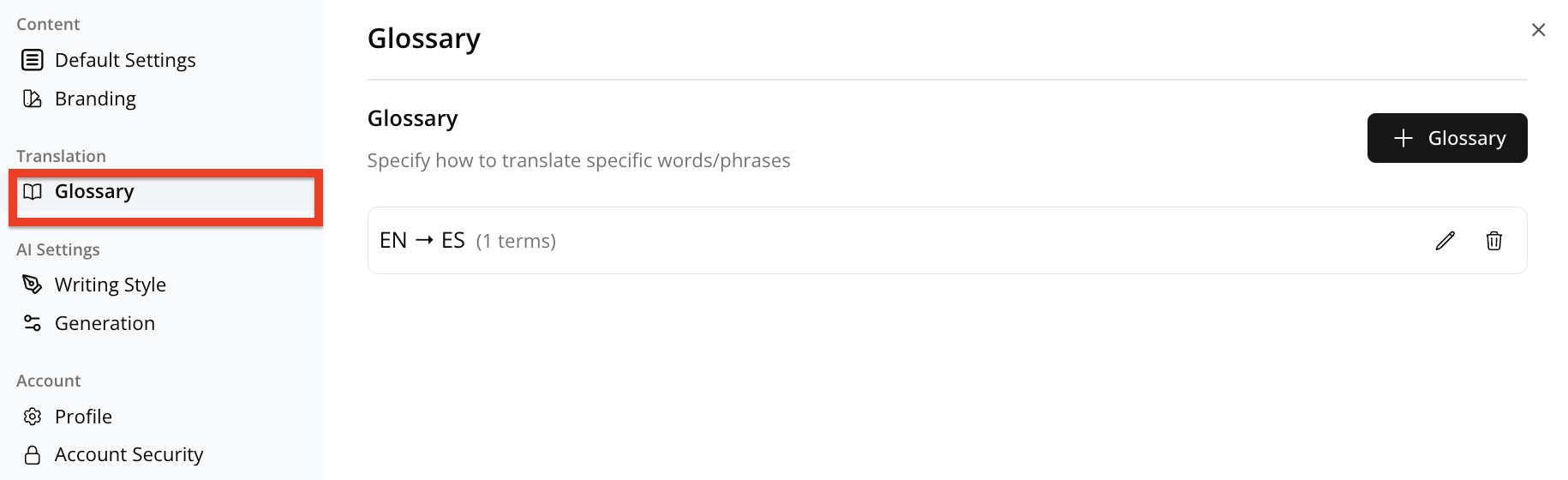
Task: Click the Glossary book icon in sidebar
Action: coord(33,191)
